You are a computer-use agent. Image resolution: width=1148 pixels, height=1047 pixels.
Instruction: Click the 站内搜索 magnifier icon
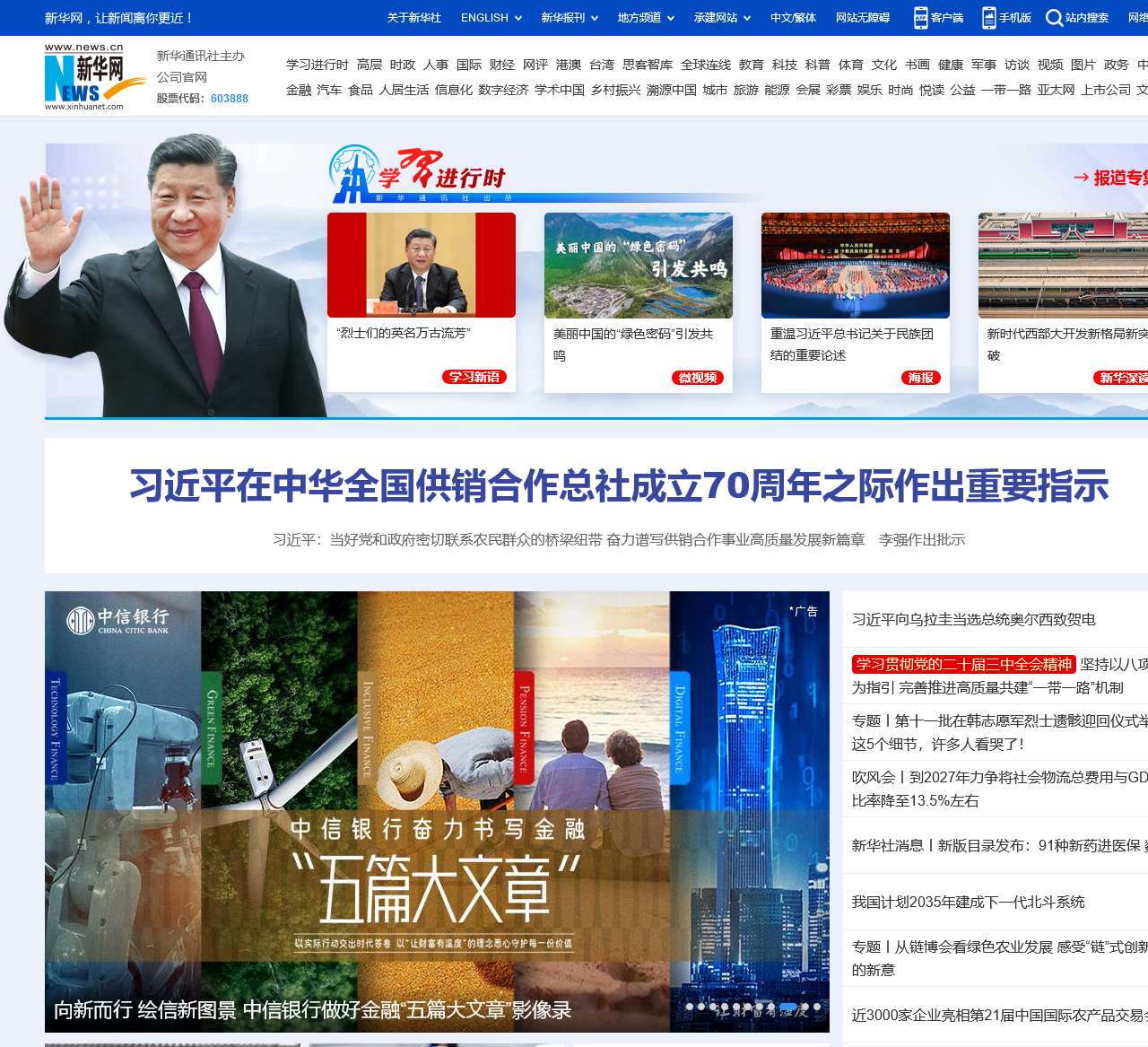[1055, 17]
